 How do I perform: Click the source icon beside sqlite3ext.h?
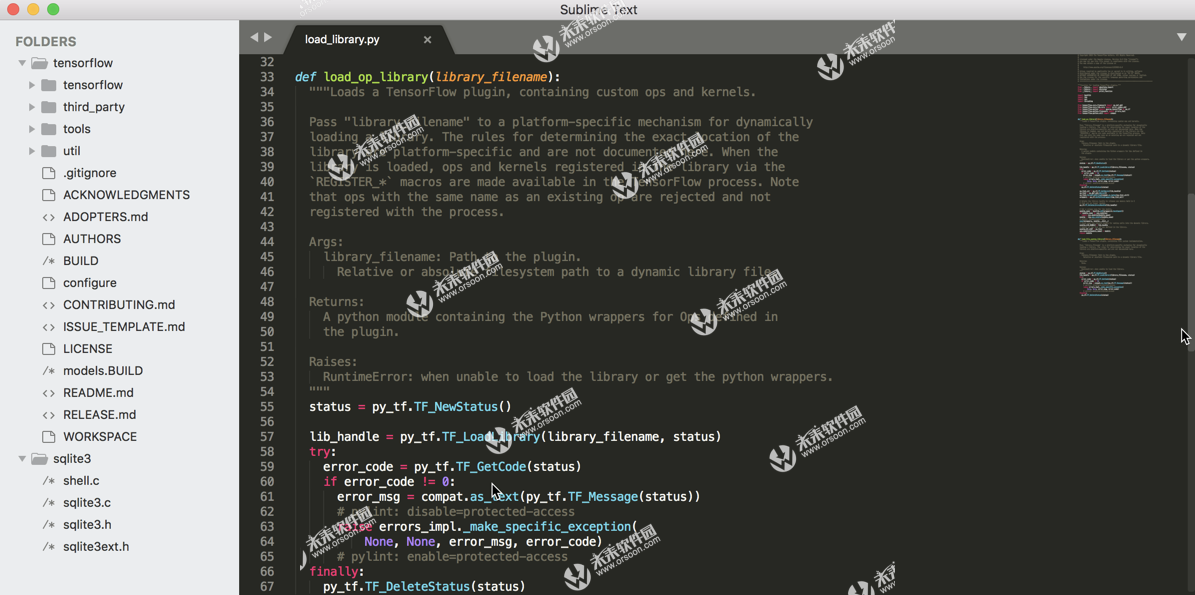(x=49, y=547)
